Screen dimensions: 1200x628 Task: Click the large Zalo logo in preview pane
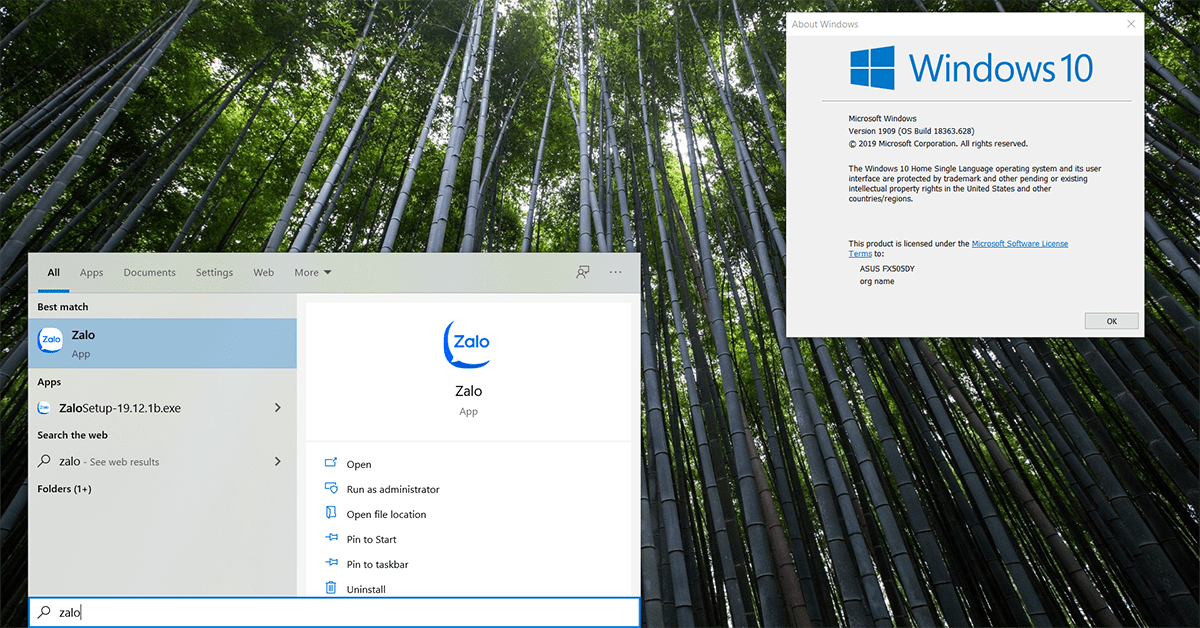point(467,344)
